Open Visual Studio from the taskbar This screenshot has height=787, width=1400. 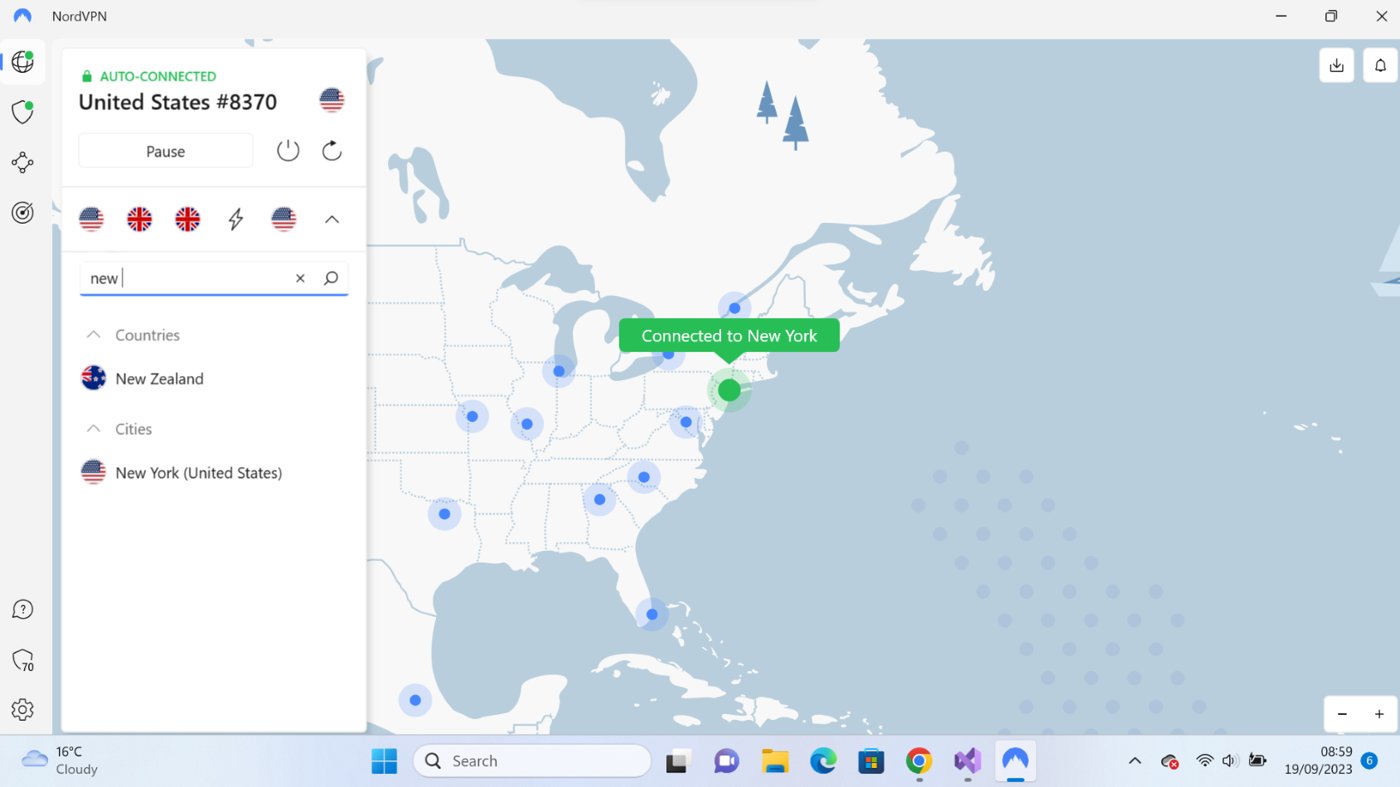[x=967, y=761]
